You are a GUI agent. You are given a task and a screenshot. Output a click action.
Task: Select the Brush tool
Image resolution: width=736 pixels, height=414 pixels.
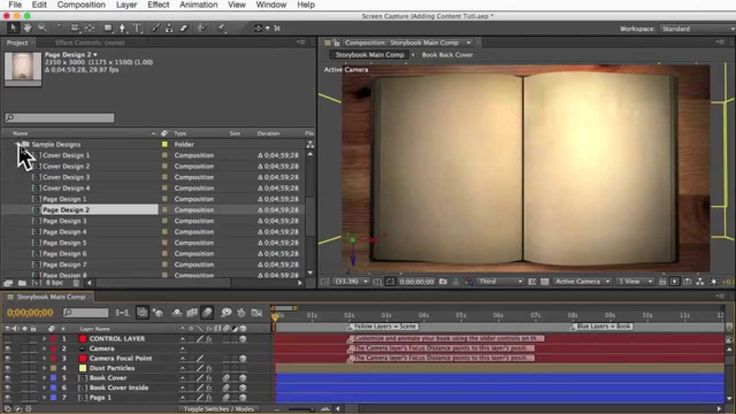coord(155,28)
